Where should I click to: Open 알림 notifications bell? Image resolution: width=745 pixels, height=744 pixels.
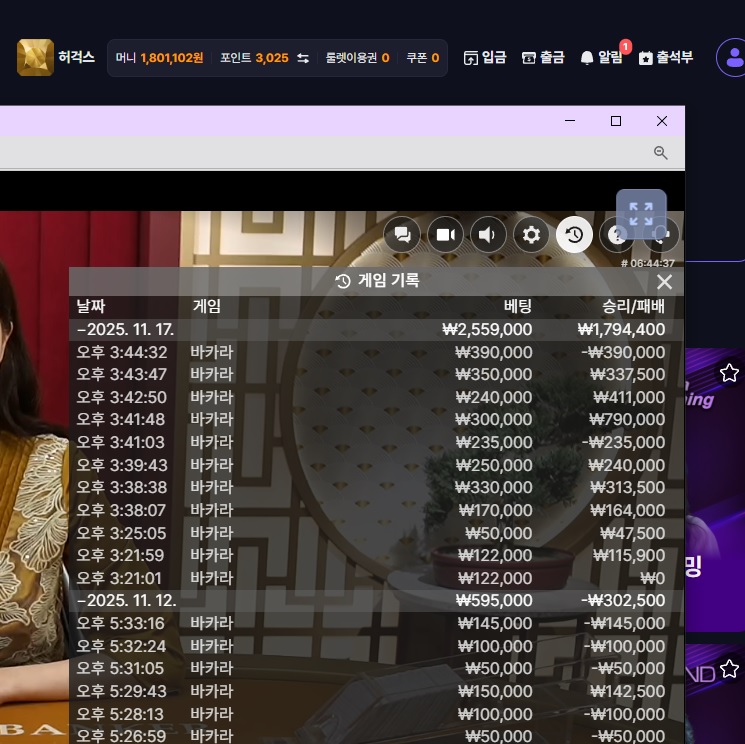(x=601, y=58)
